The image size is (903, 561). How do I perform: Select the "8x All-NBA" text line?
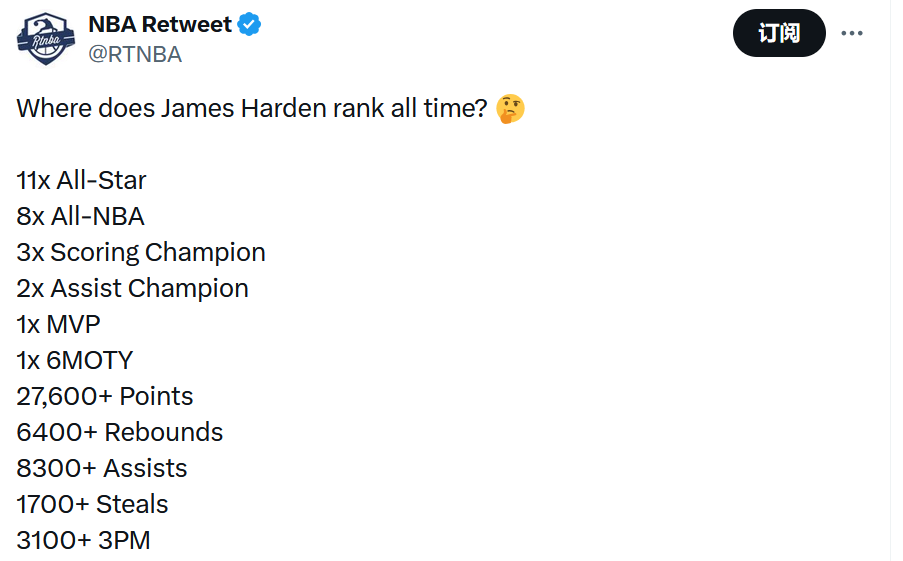(80, 216)
